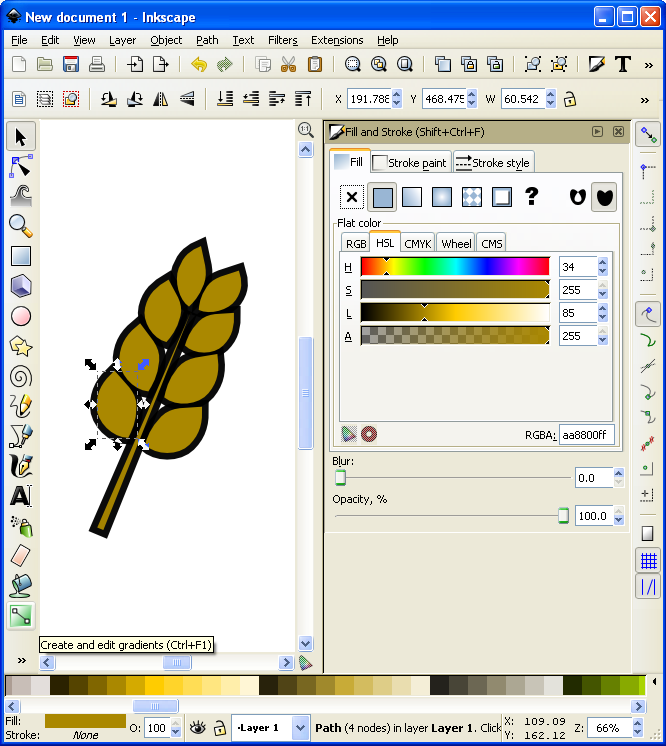Click the Save document icon
Viewport: 666px width, 746px height.
(71, 65)
